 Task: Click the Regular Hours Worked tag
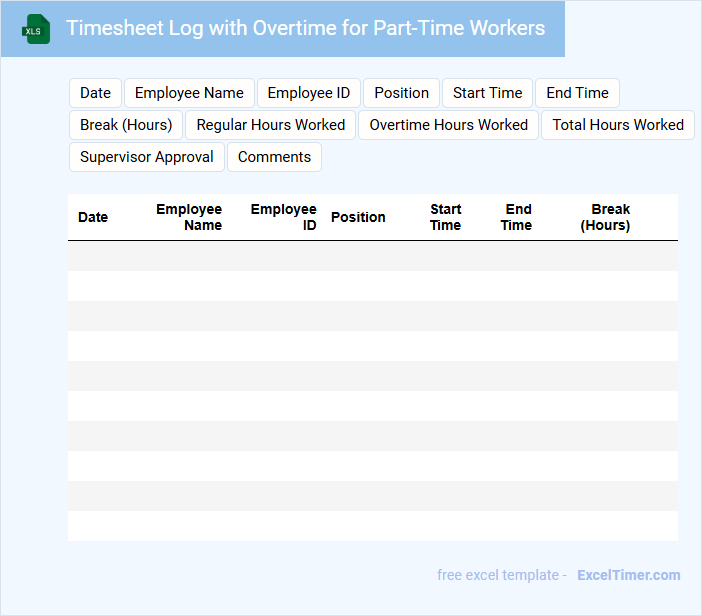pos(270,125)
